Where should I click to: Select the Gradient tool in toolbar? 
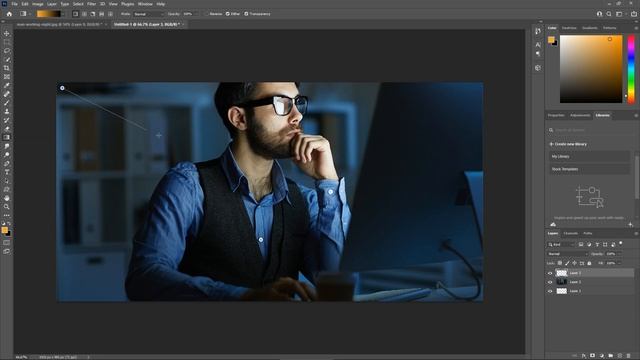[7, 138]
